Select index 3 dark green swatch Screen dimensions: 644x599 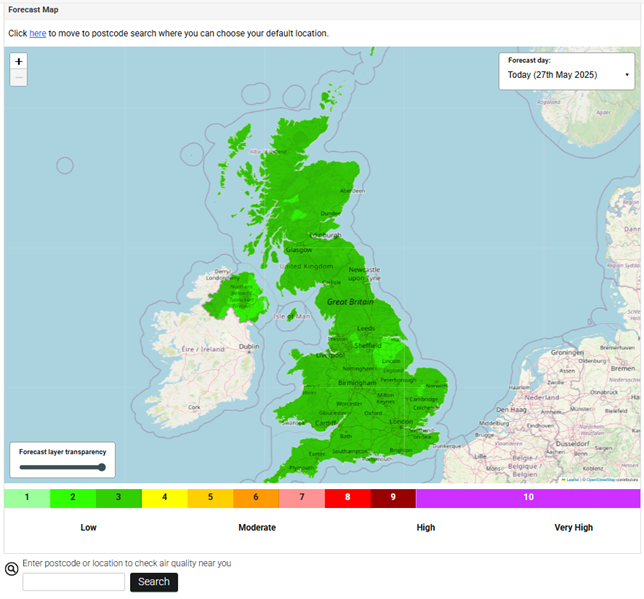[119, 498]
